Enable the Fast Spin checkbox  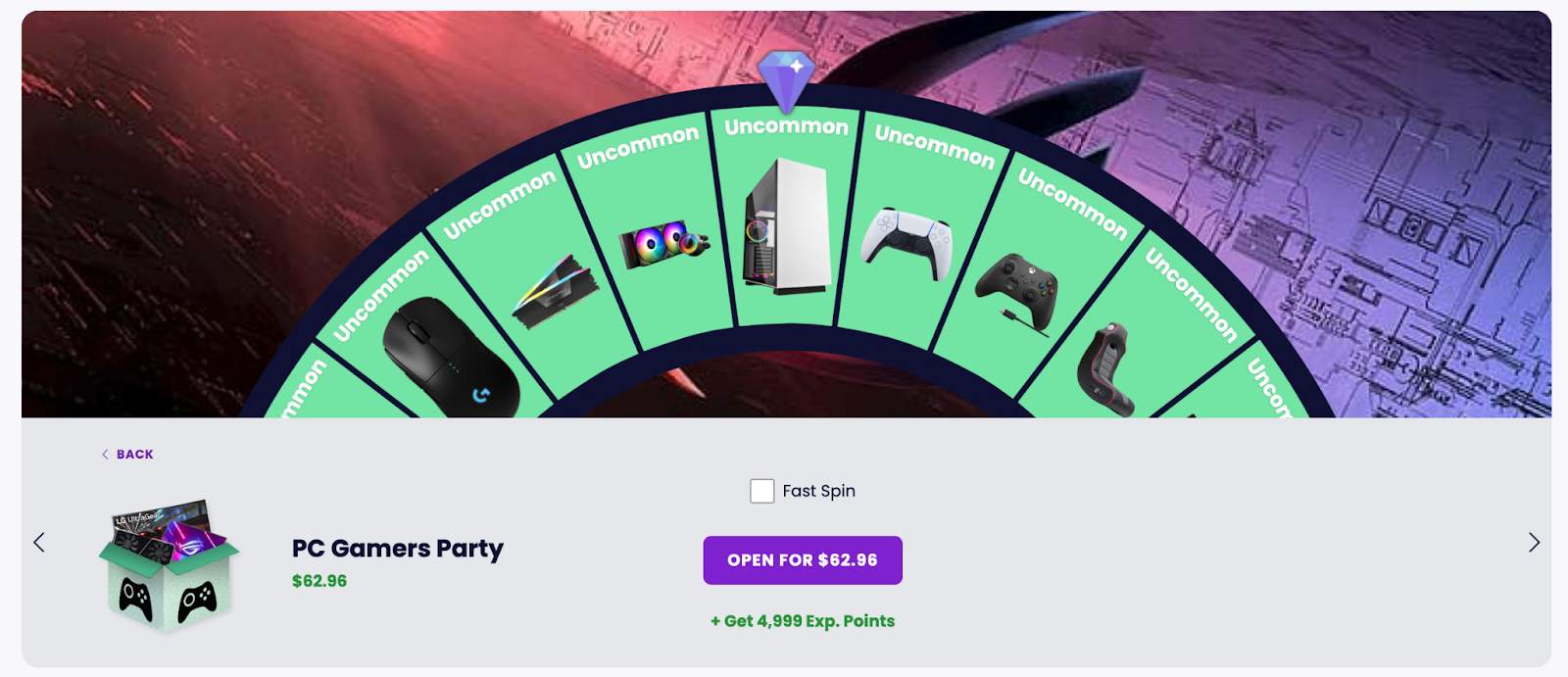[x=761, y=491]
